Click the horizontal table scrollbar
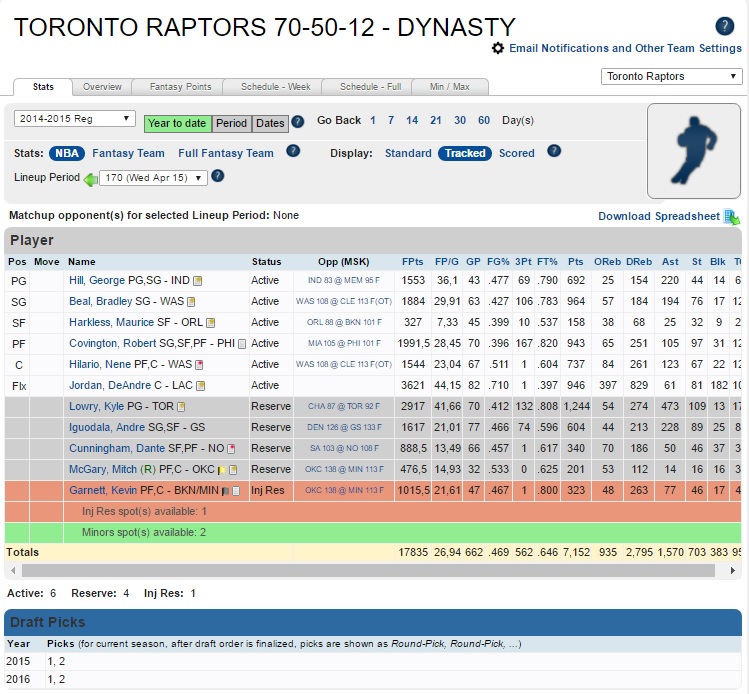The width and height of the screenshot is (749, 694). pos(368,570)
